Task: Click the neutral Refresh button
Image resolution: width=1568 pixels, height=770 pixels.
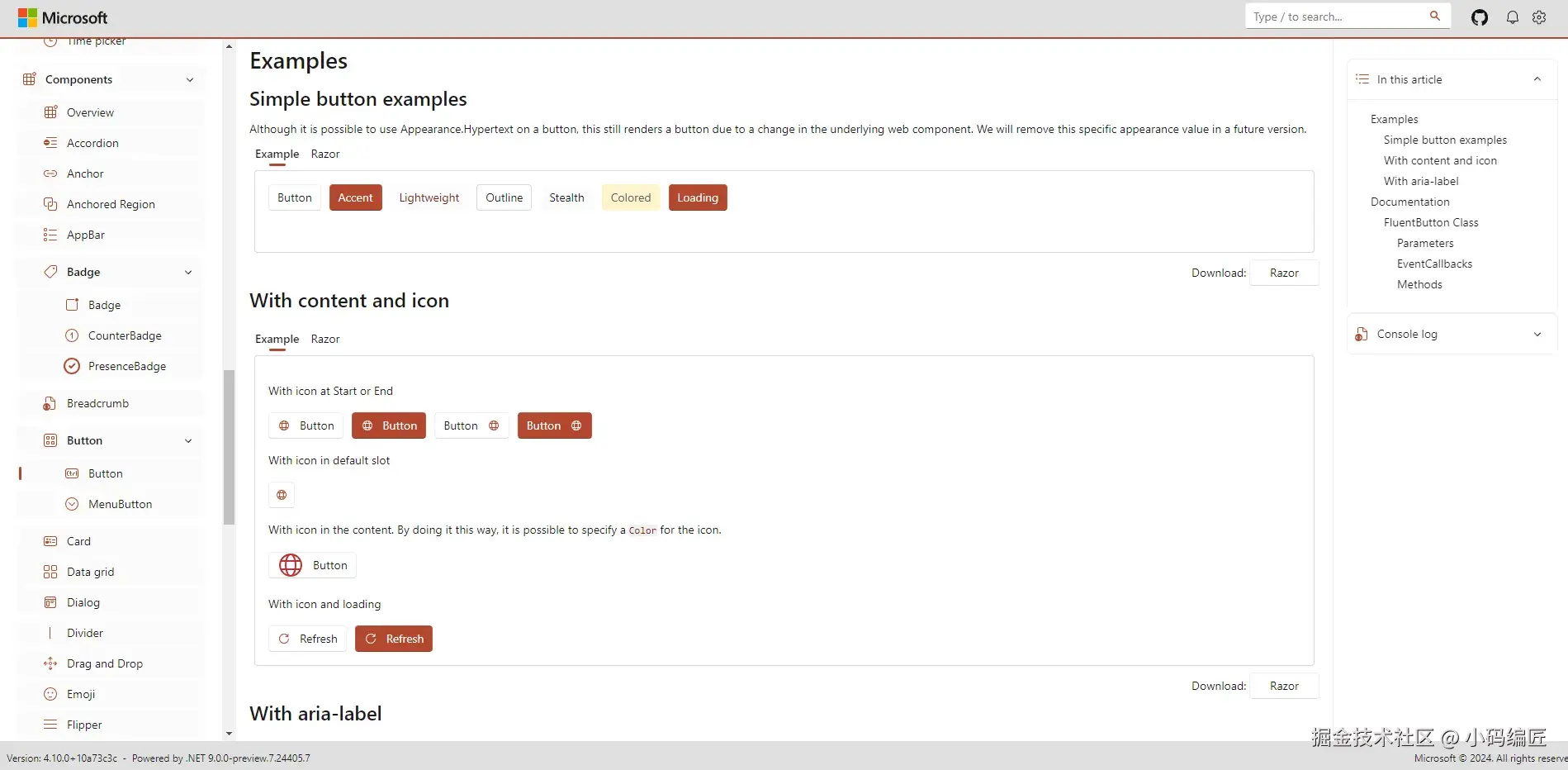Action: click(307, 639)
